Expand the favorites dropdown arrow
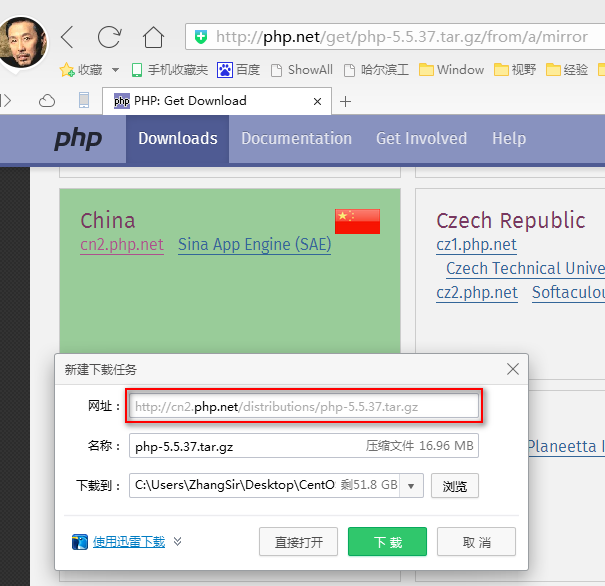Screen dimensions: 605x586 tap(115, 70)
